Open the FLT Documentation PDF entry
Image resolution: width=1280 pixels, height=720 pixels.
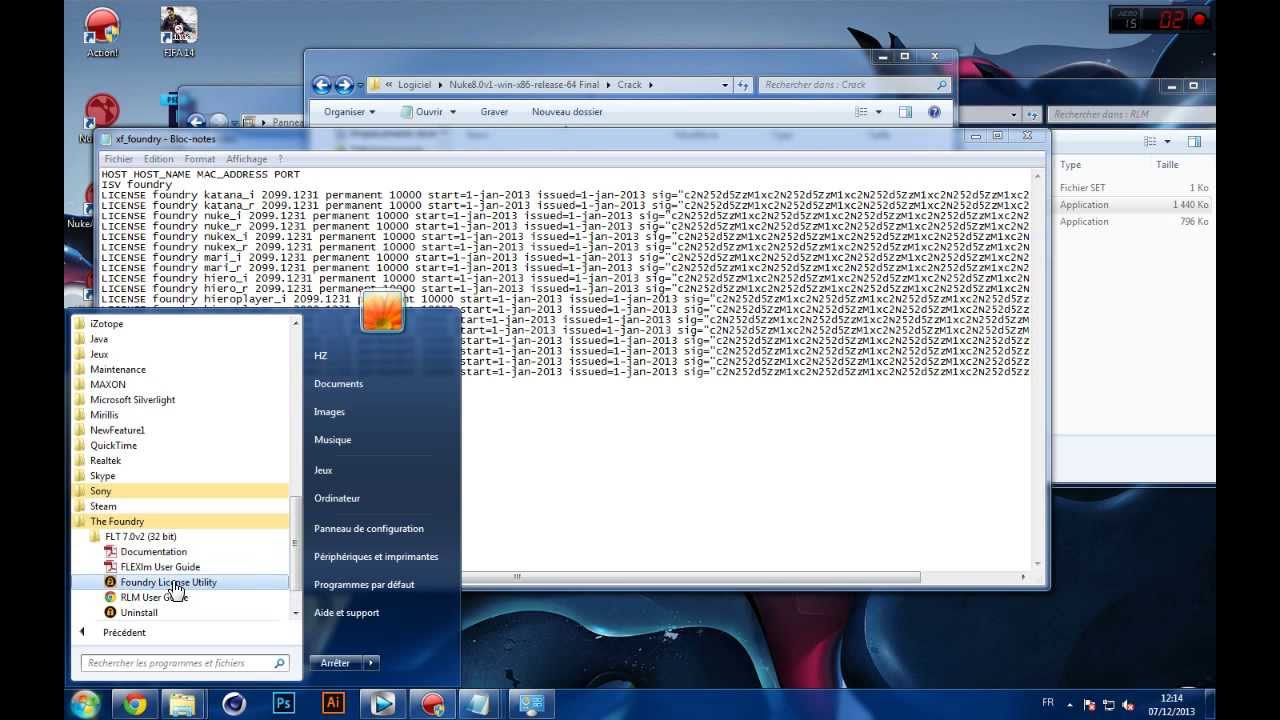(153, 552)
